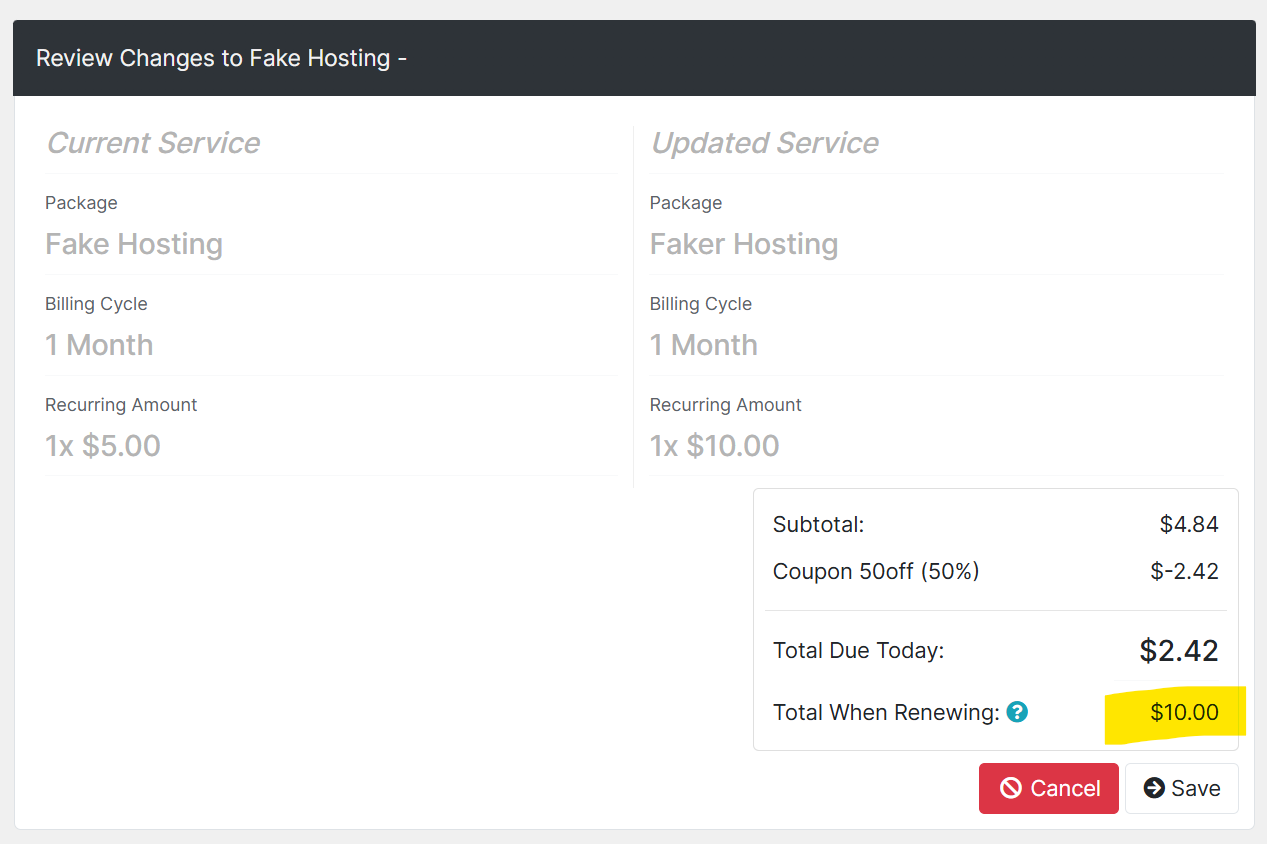Screen dimensions: 1267x844
Task: Click the updated recurring amount '1x $10.00'
Action: [x=714, y=446]
